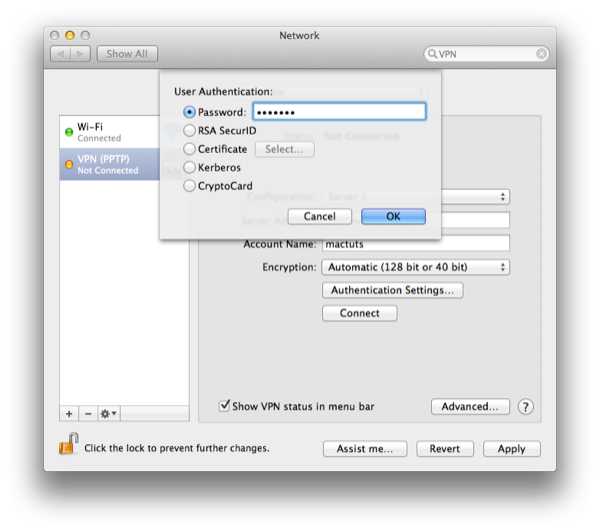Click the Revert button
Screen dimensions: 600x532
tap(445, 449)
